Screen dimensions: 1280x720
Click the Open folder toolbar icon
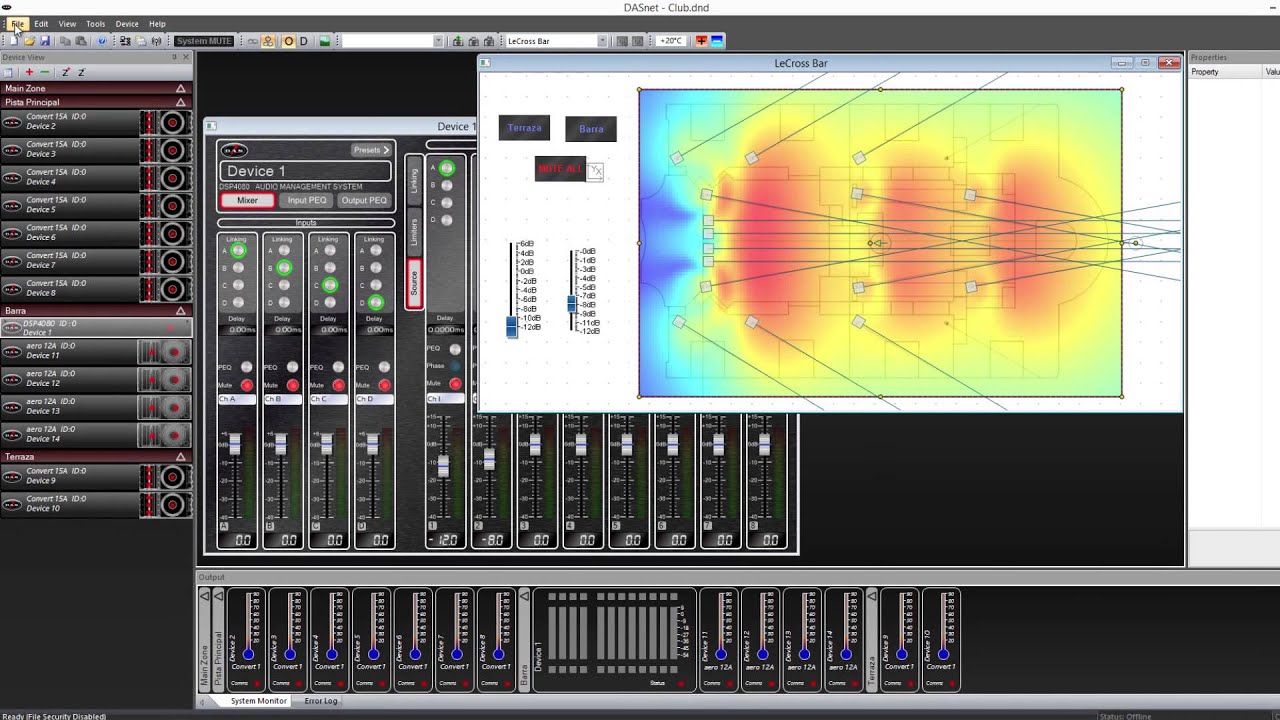(x=28, y=41)
